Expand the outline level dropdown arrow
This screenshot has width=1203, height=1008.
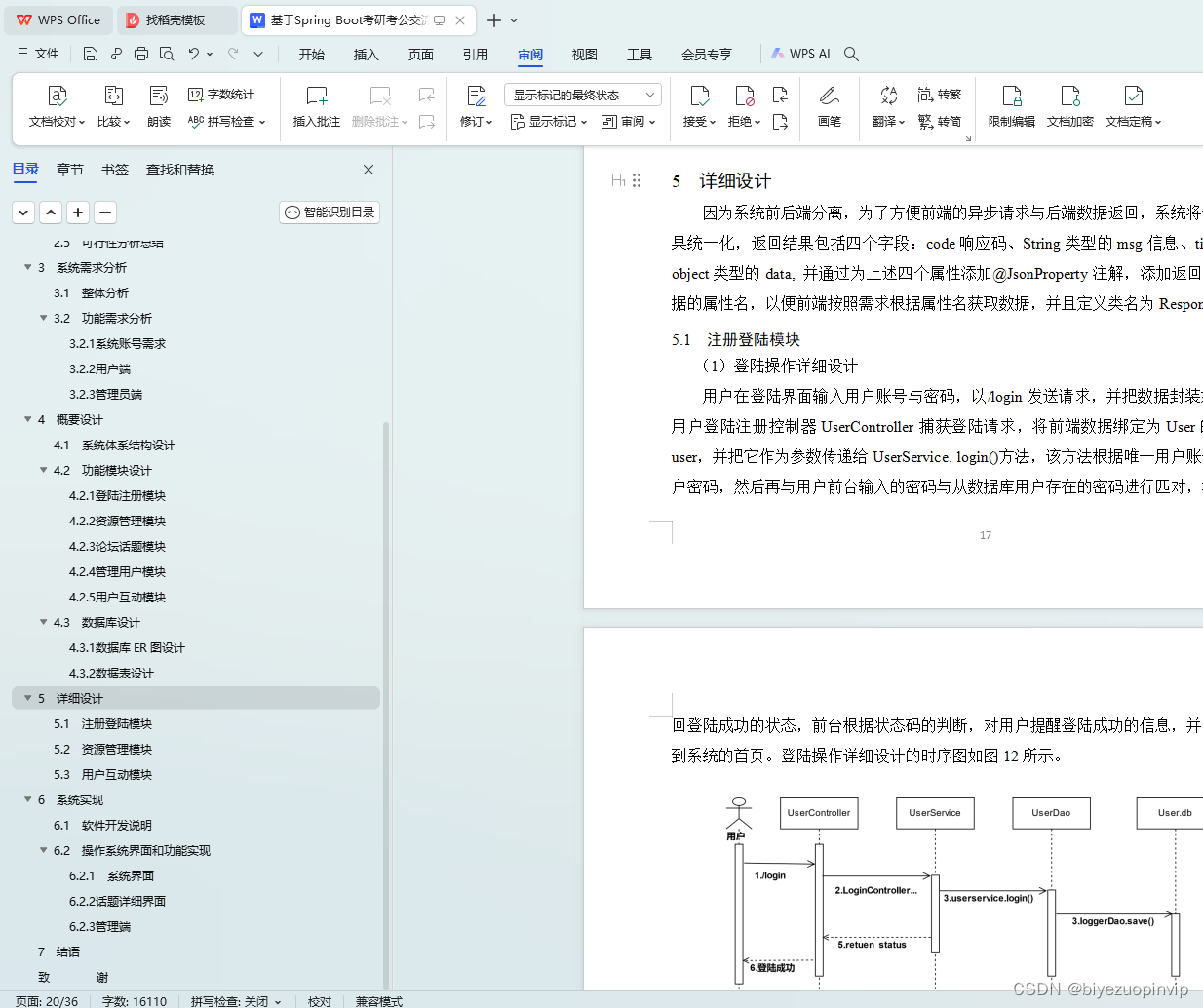[23, 212]
